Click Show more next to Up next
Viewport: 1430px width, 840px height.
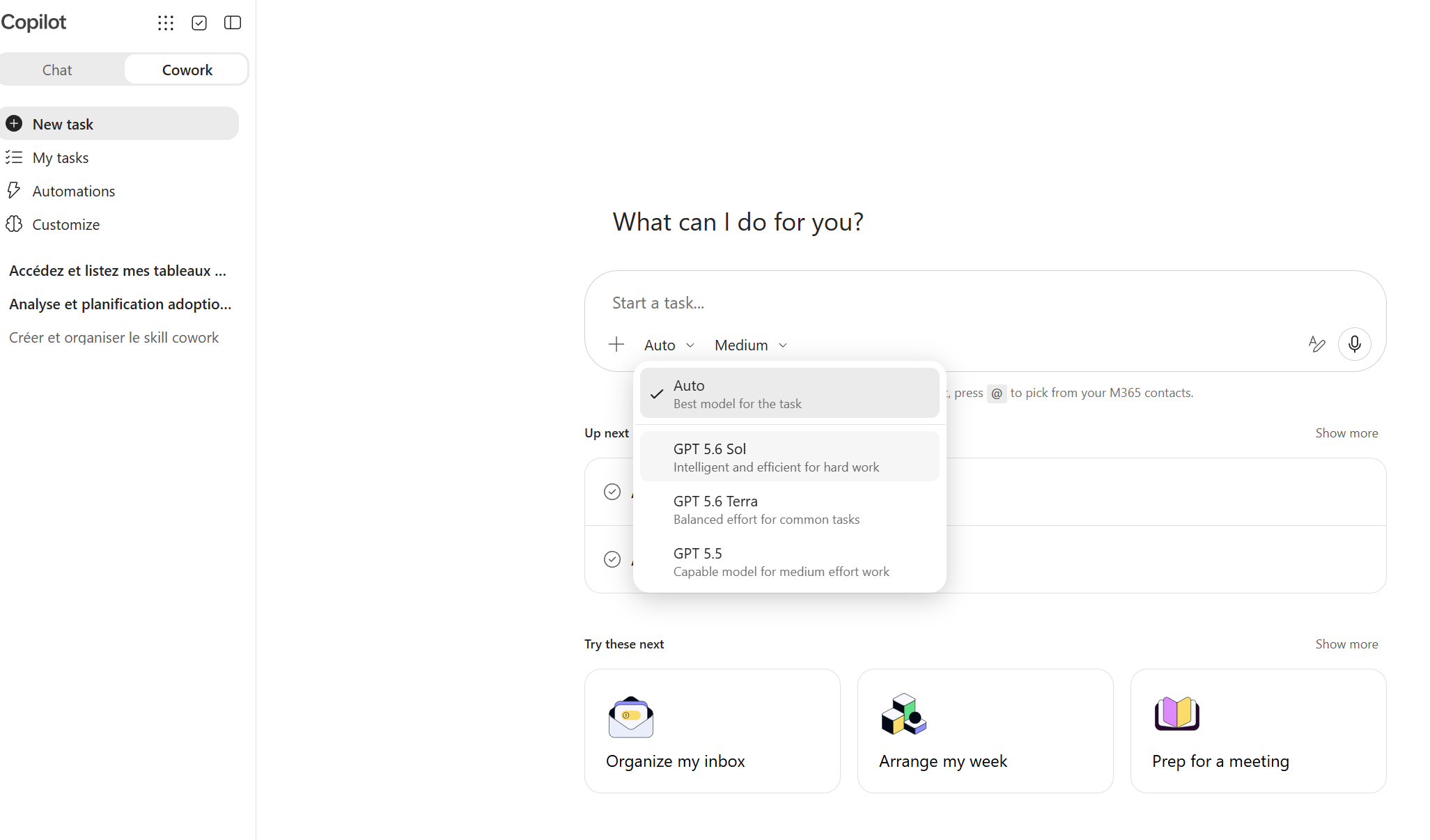(1346, 433)
